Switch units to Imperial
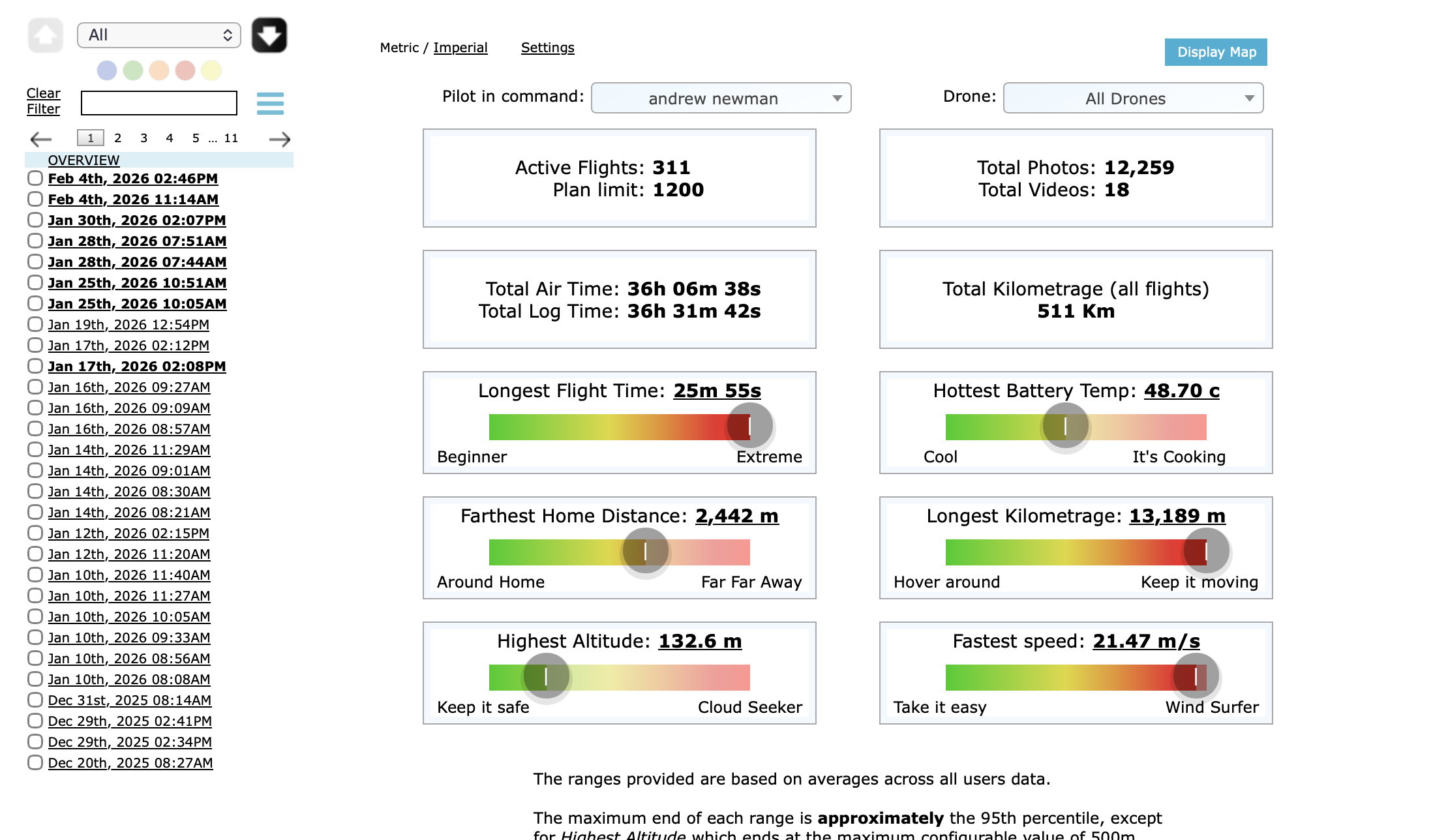Viewport: 1448px width, 840px height. click(460, 48)
